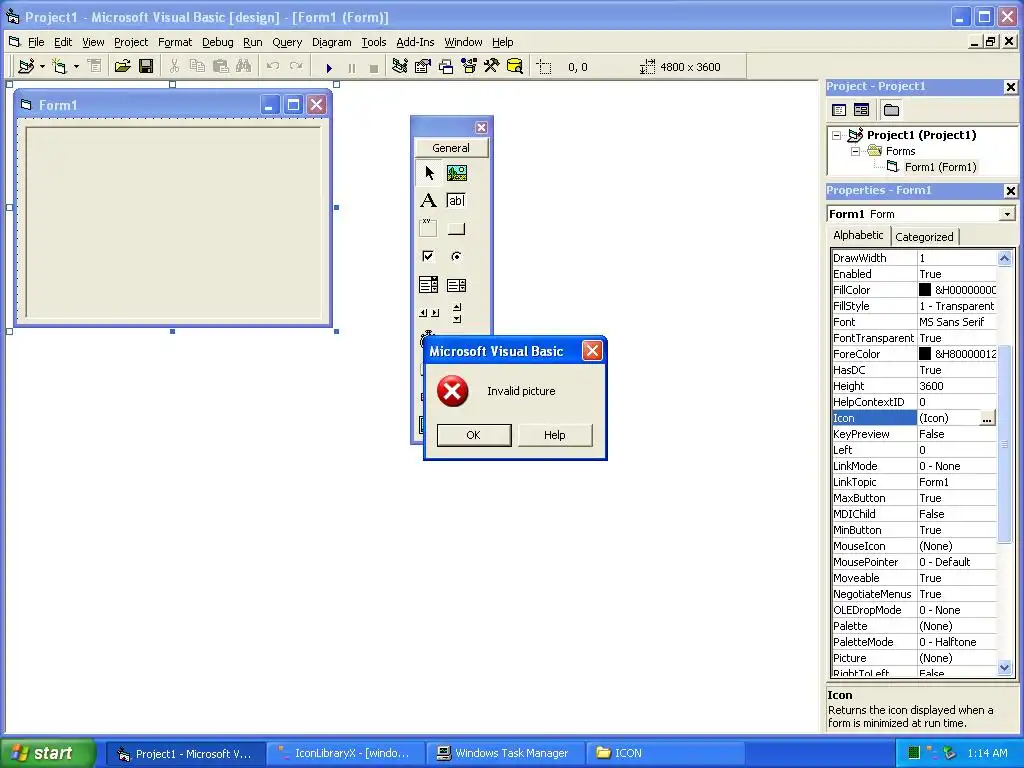This screenshot has width=1024, height=768.
Task: Open the File menu
Action: 36,42
